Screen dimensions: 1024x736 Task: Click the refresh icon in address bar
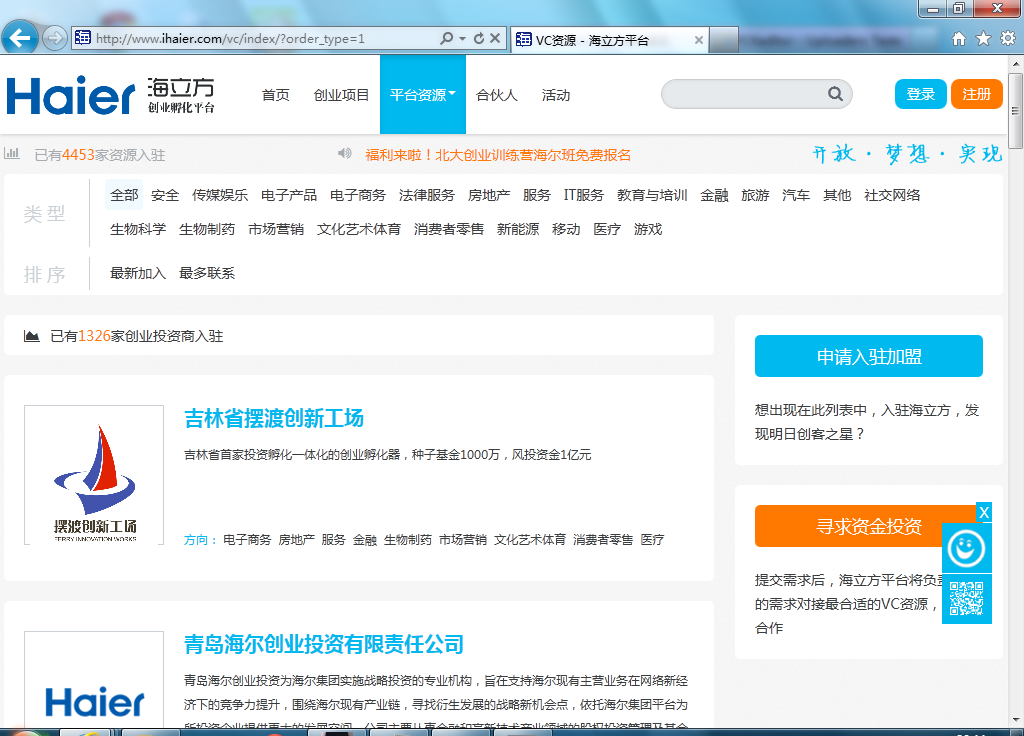(x=479, y=39)
